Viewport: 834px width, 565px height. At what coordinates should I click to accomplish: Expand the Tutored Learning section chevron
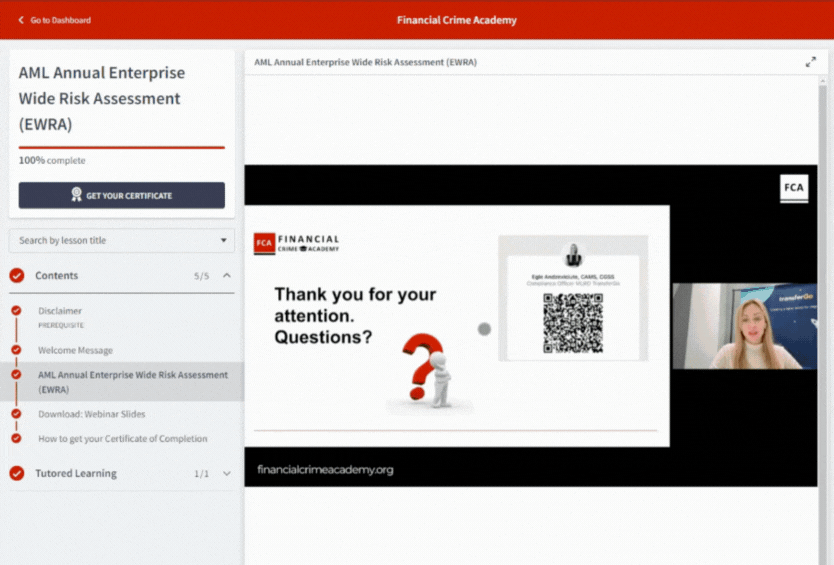[227, 473]
